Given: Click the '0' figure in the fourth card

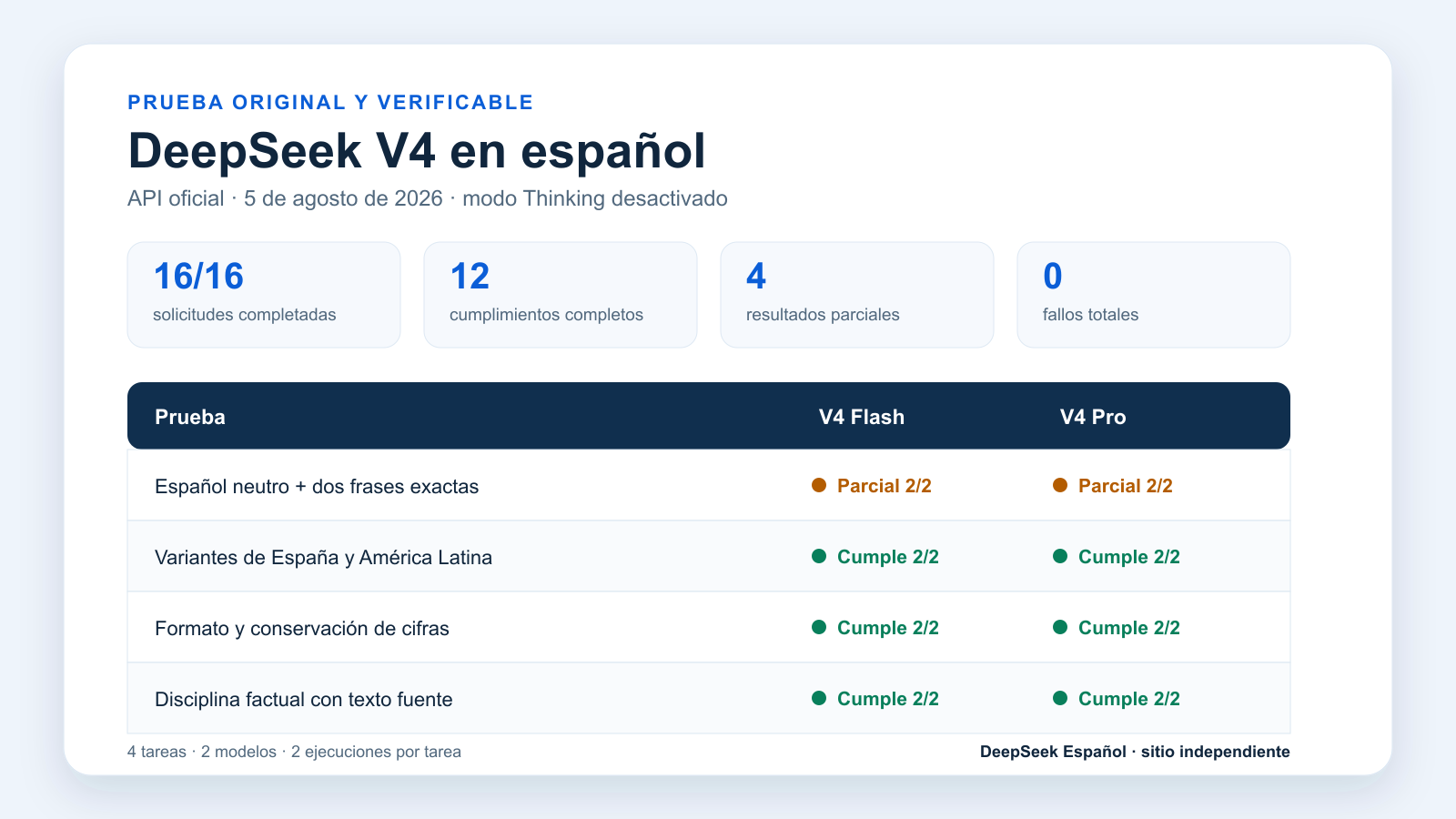Looking at the screenshot, I should tap(1053, 277).
